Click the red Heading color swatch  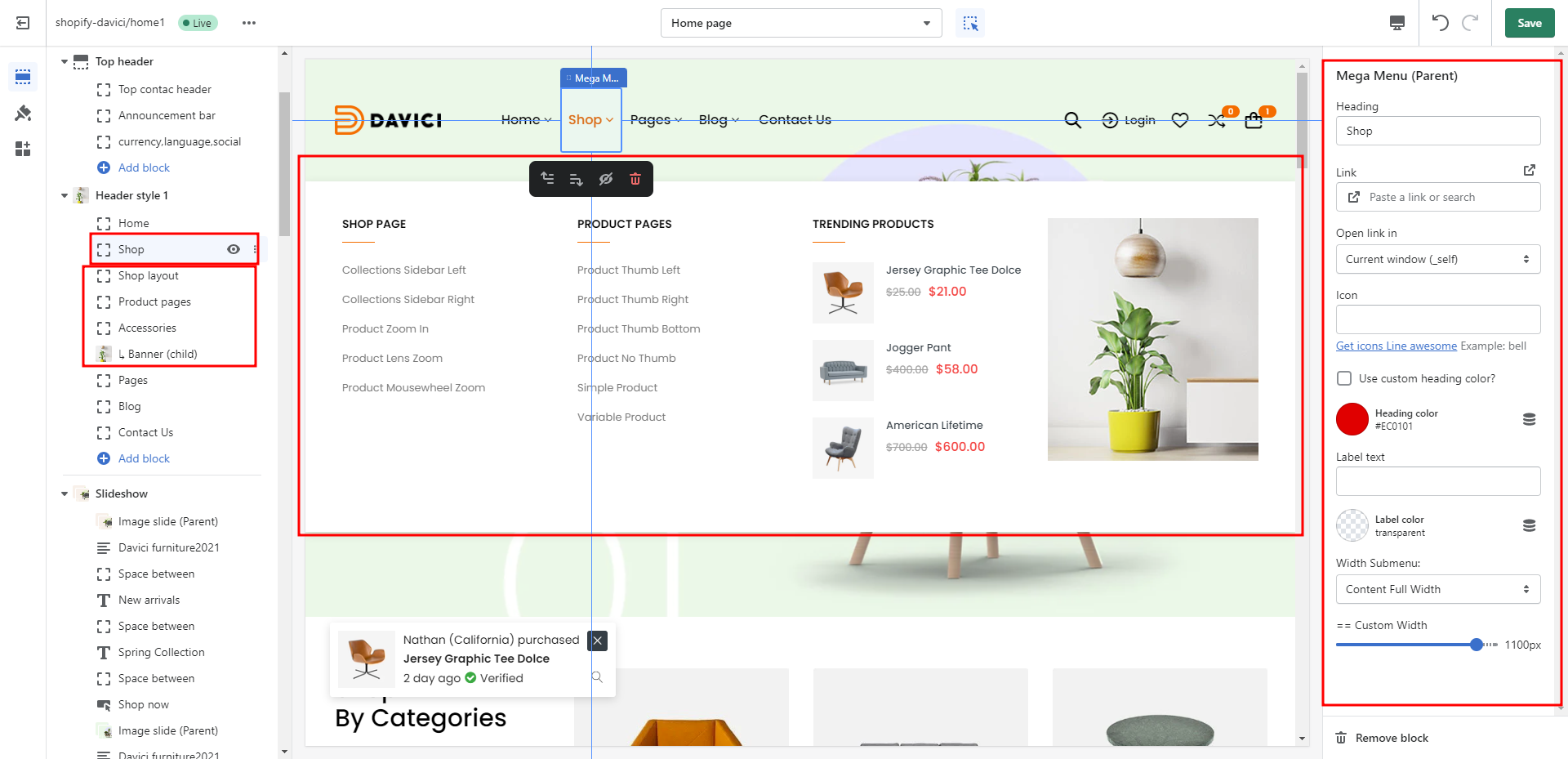(x=1352, y=419)
